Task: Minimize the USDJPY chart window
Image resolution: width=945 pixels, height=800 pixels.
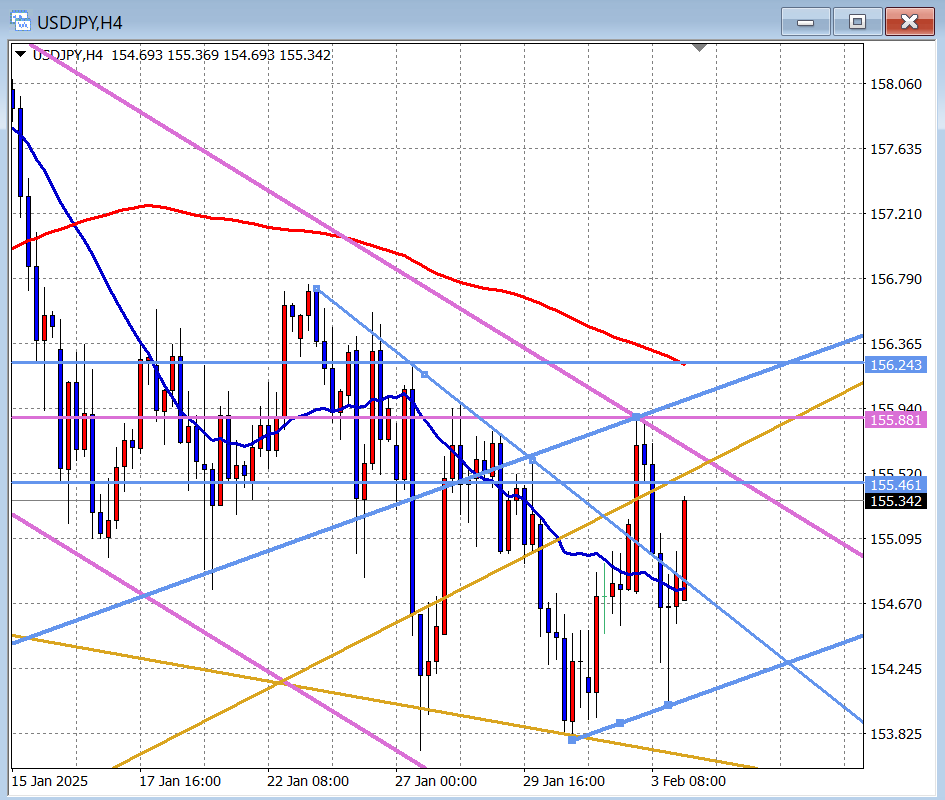Action: [x=805, y=21]
